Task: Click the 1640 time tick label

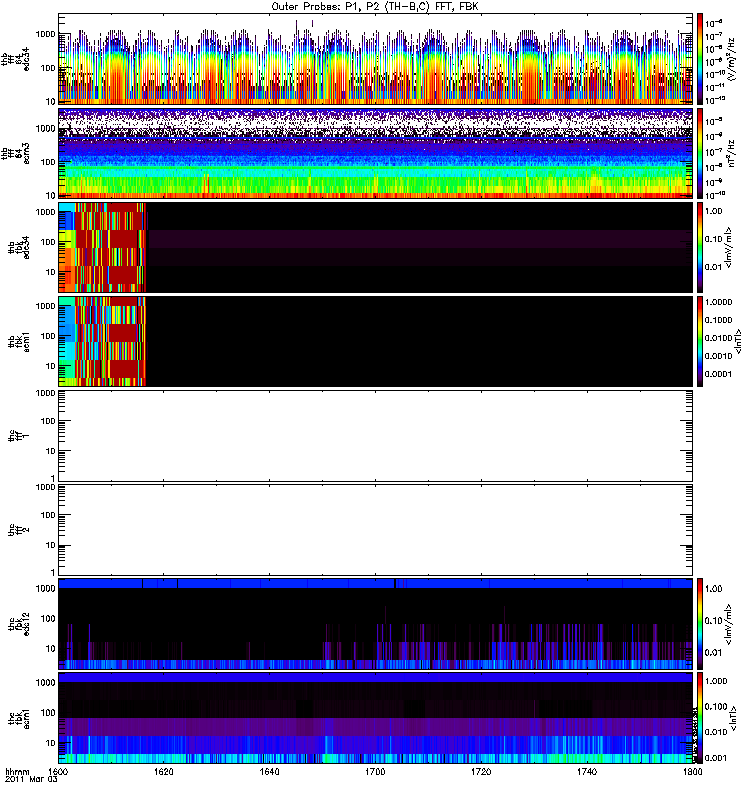Action: pos(269,771)
